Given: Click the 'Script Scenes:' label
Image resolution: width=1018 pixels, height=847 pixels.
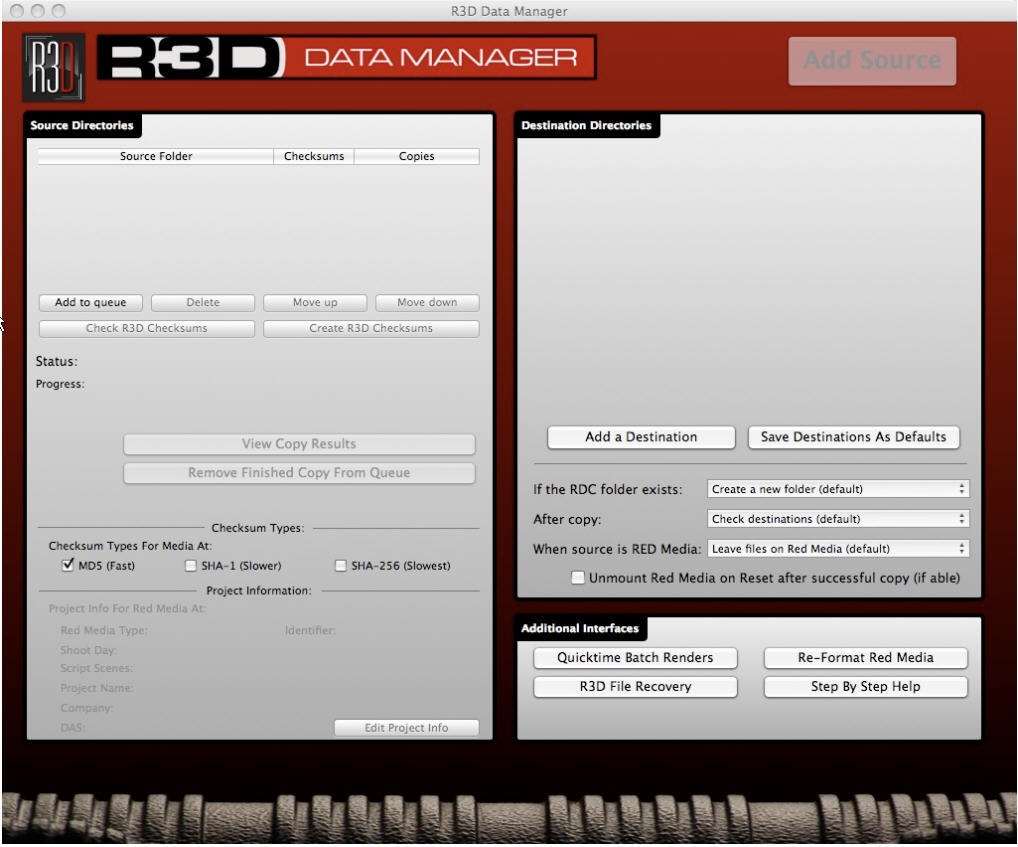Looking at the screenshot, I should pyautogui.click(x=97, y=669).
